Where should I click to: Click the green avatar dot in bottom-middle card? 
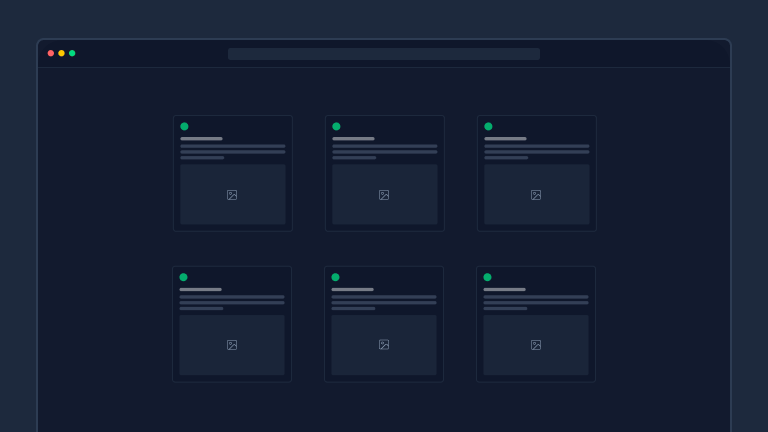click(335, 277)
